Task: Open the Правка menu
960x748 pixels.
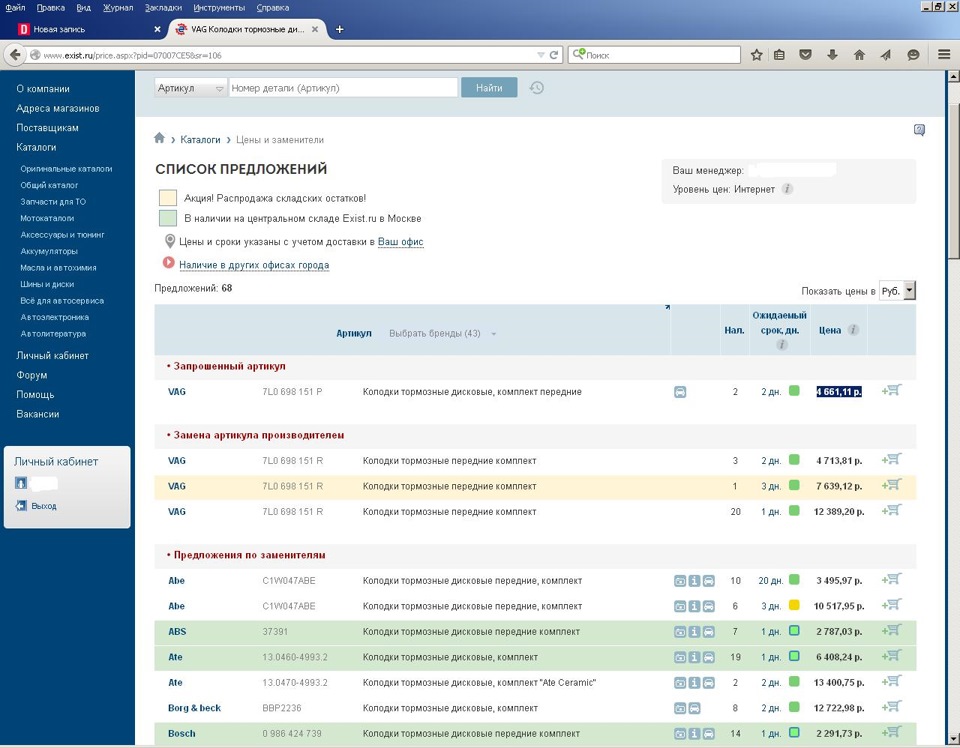Action: click(x=50, y=7)
